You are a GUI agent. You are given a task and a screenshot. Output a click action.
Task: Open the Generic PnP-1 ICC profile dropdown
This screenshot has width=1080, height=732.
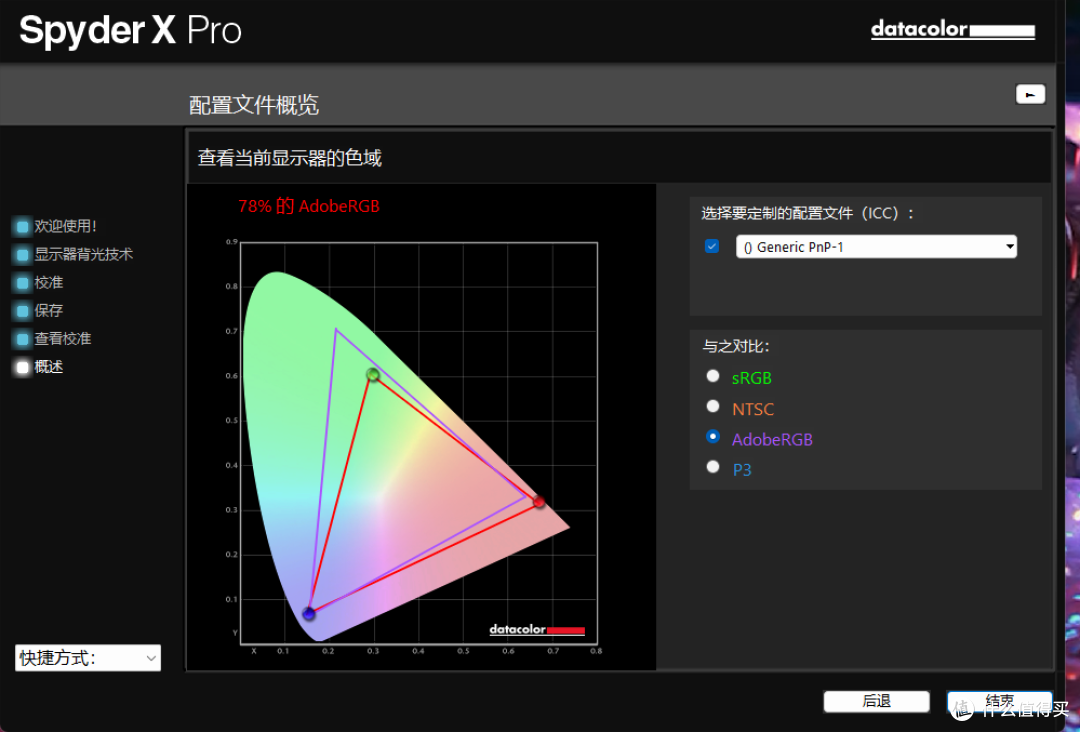tap(876, 247)
